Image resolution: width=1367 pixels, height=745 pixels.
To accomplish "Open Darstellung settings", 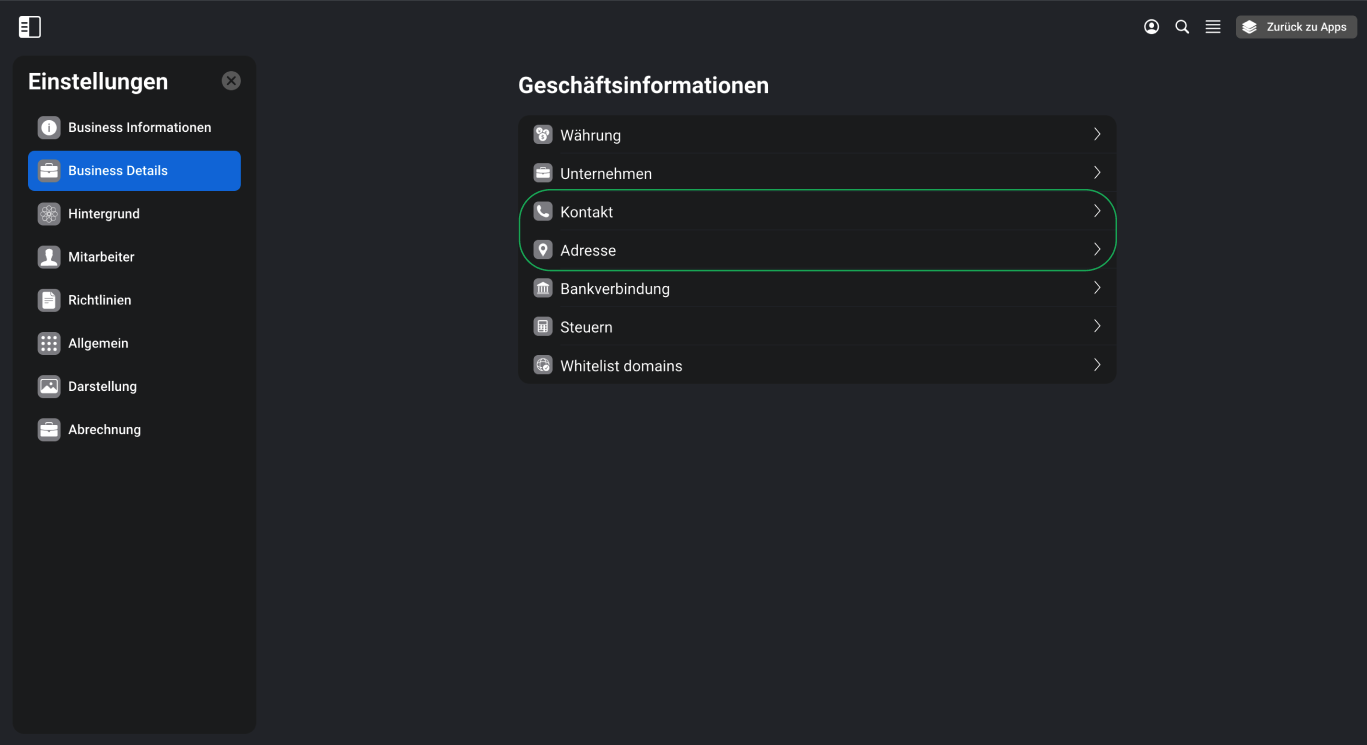I will click(134, 386).
